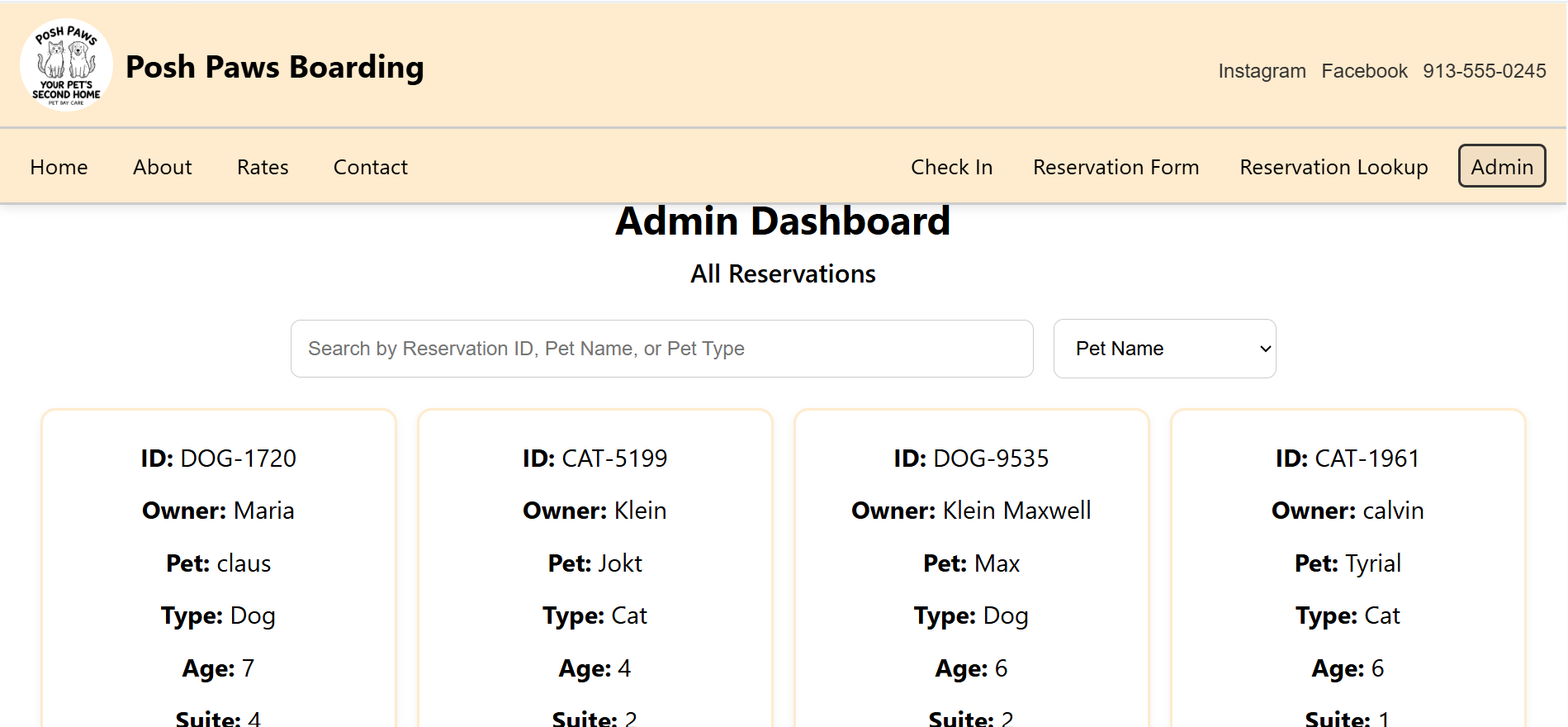Click the phone number 913-555-0245
Image resolution: width=1568 pixels, height=727 pixels.
pyautogui.click(x=1484, y=71)
